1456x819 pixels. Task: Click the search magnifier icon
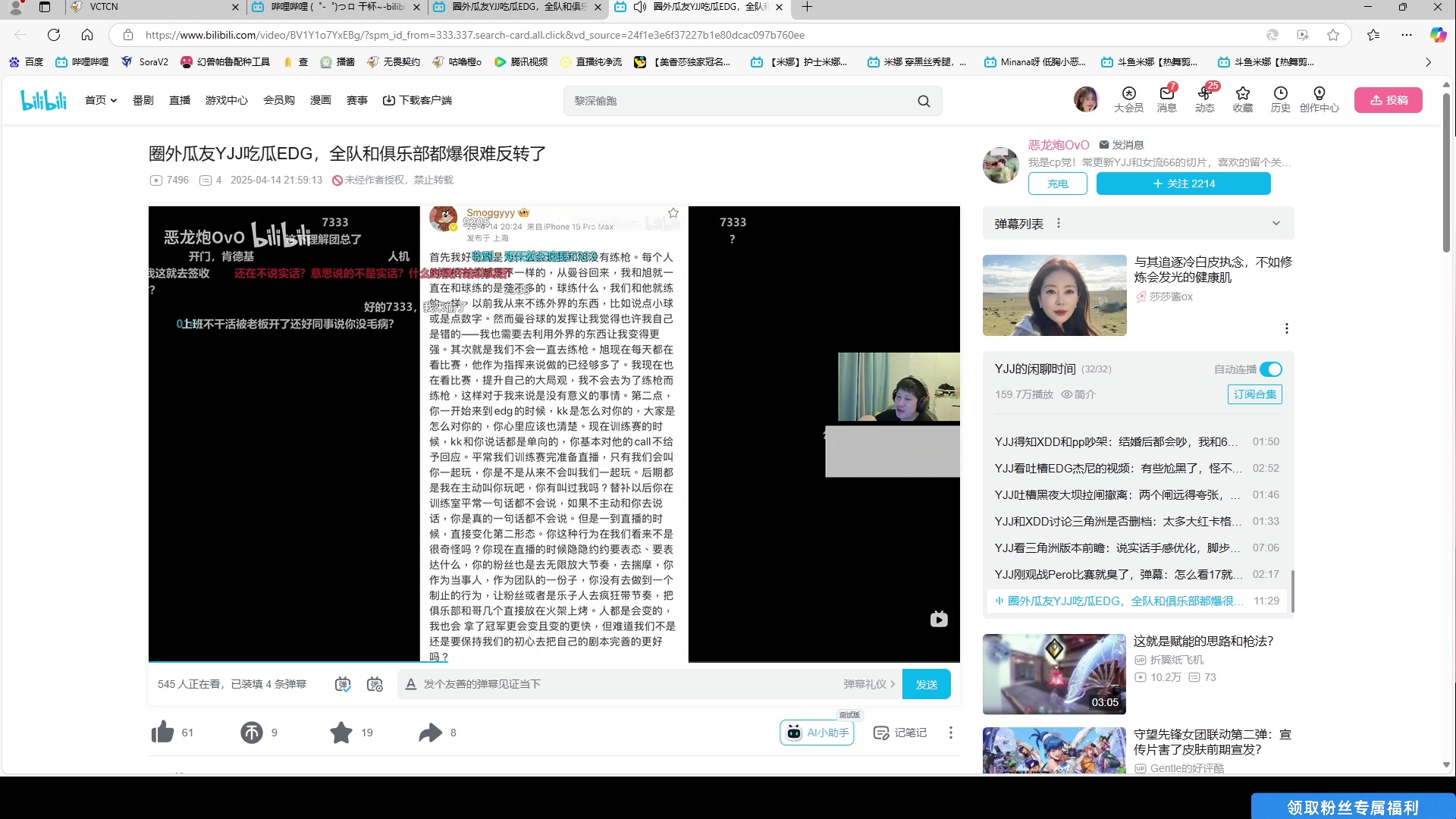pyautogui.click(x=924, y=101)
